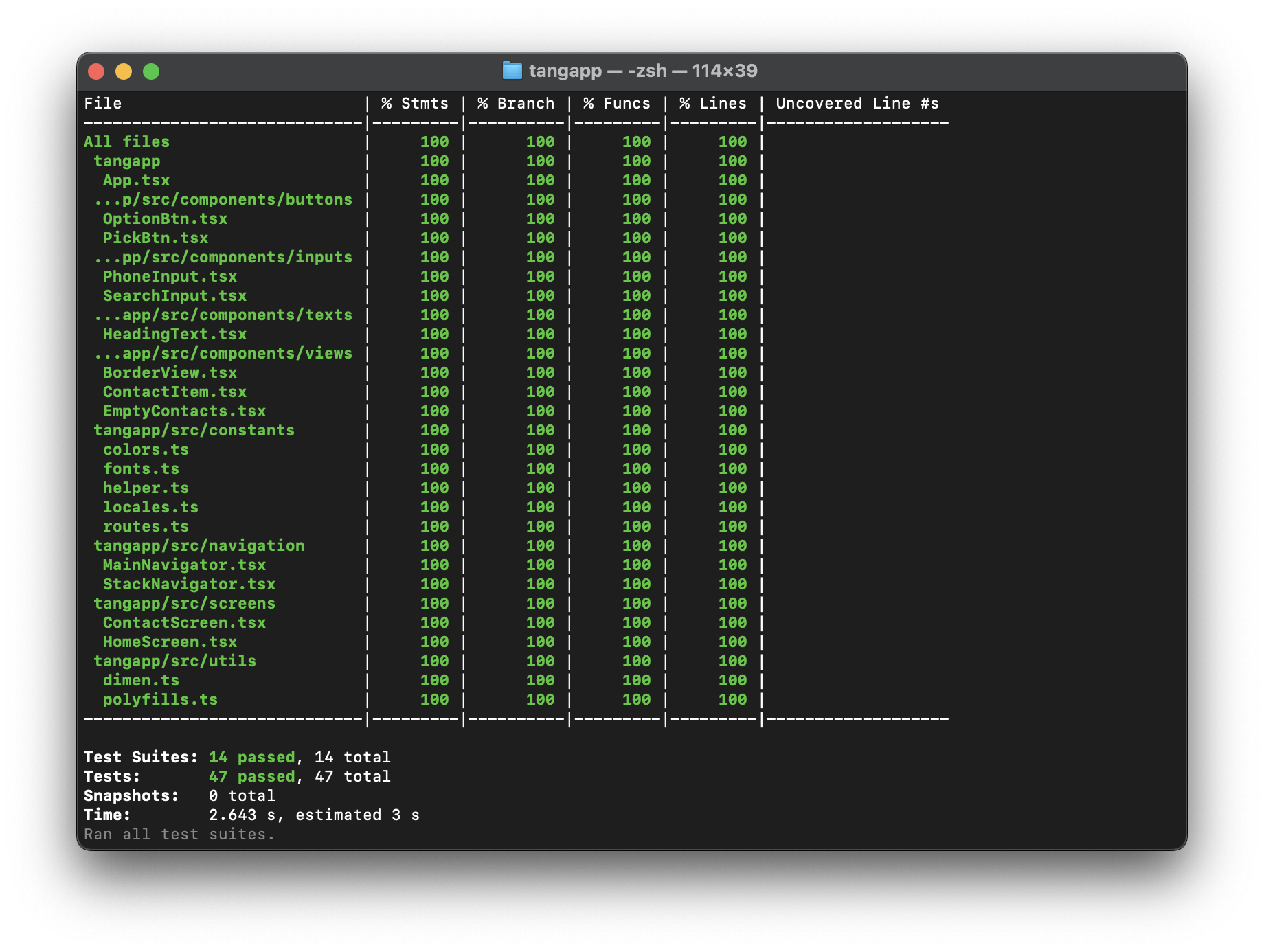Click the 'tangapp' directory row
The width and height of the screenshot is (1264, 952).
(127, 161)
